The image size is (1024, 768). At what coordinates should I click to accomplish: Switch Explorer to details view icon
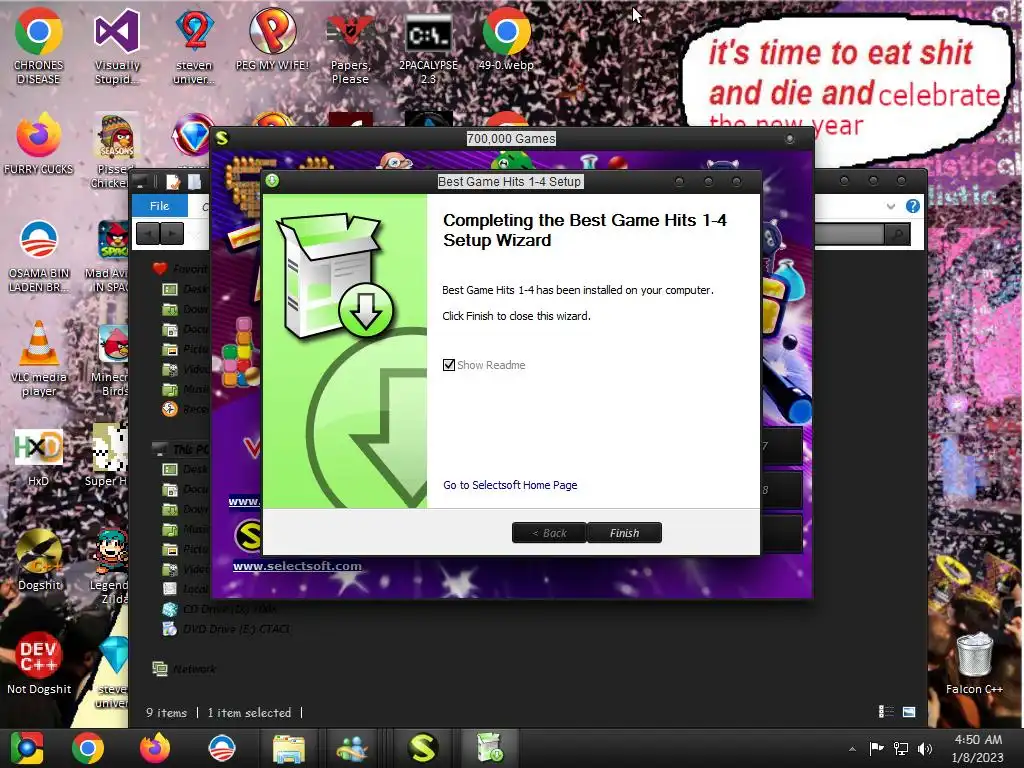(886, 712)
